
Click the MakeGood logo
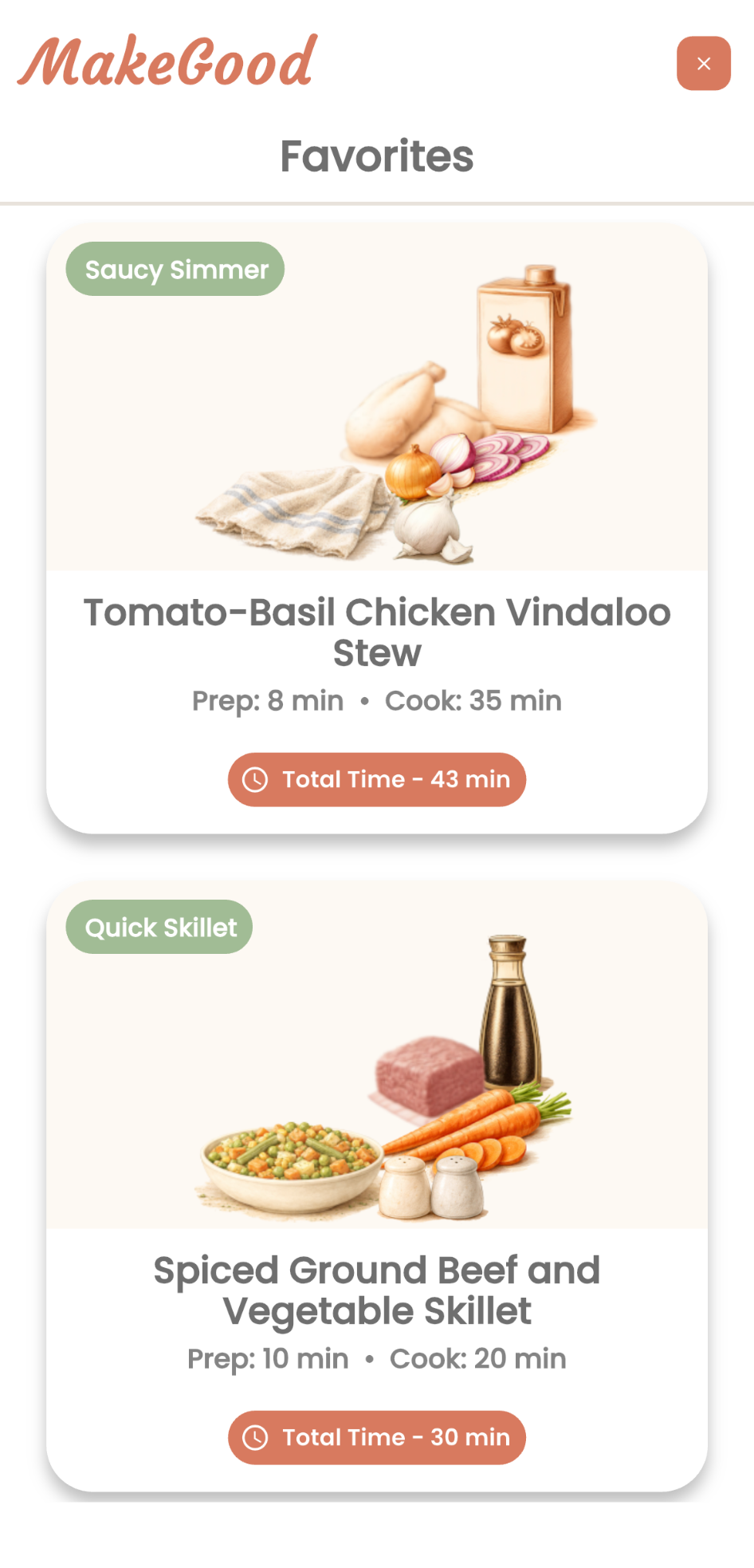coord(167,61)
